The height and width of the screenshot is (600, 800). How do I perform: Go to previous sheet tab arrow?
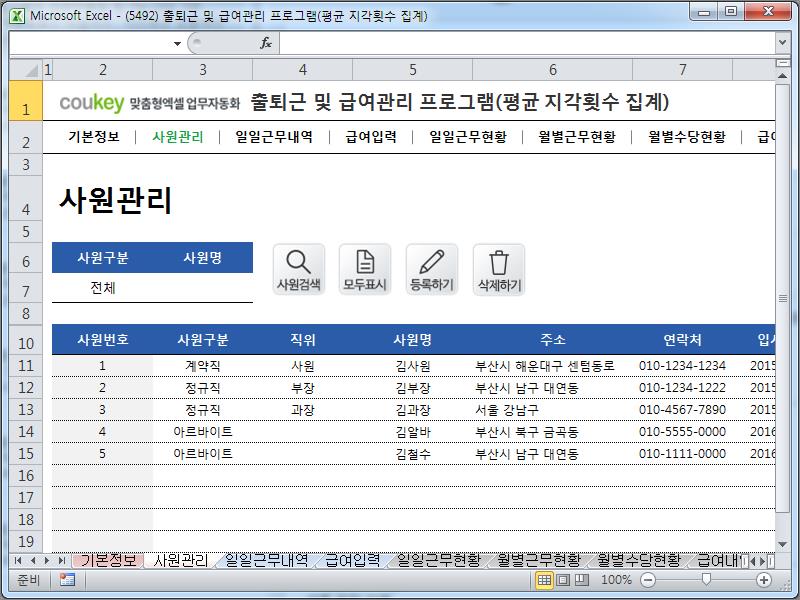(x=33, y=561)
